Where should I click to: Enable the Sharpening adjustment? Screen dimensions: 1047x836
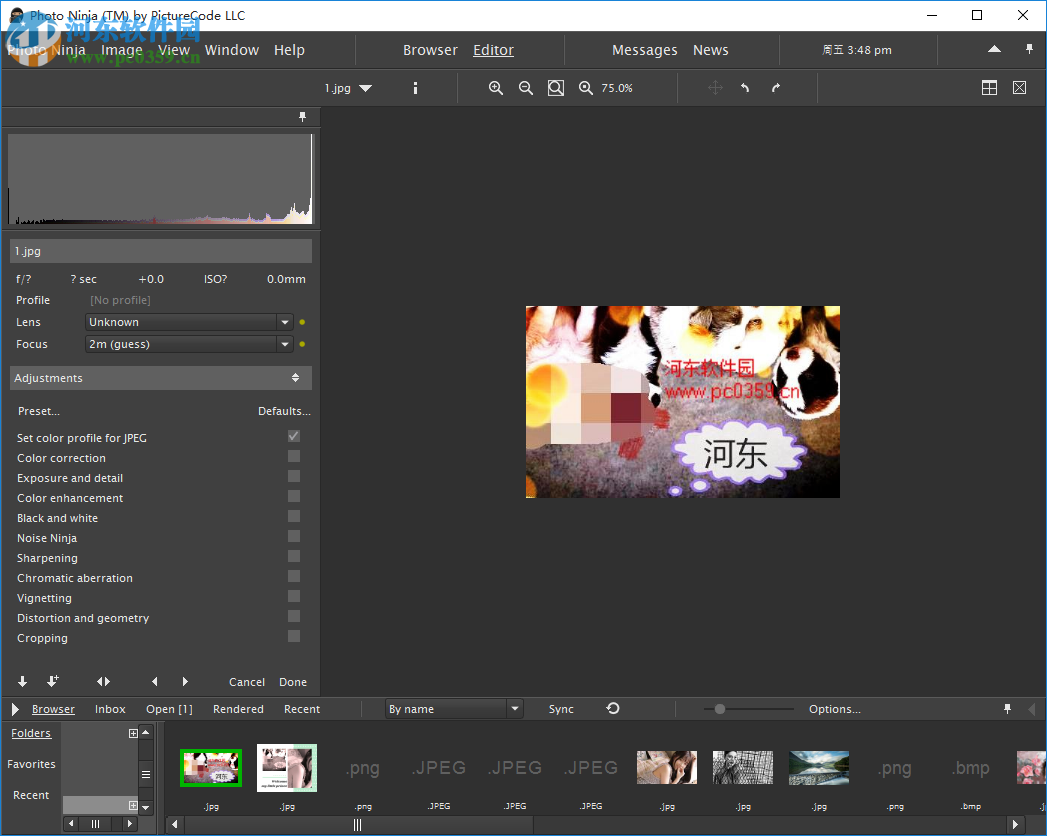click(293, 557)
